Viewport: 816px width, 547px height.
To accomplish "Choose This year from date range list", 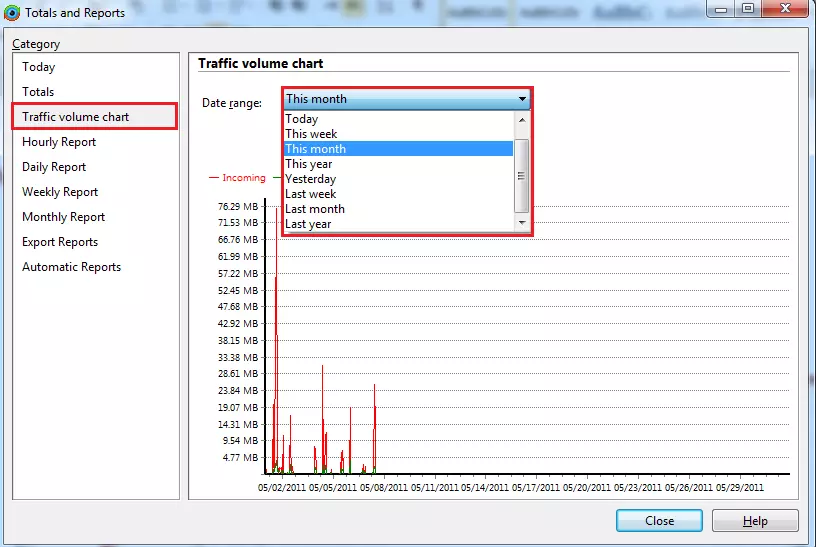I will [x=399, y=164].
